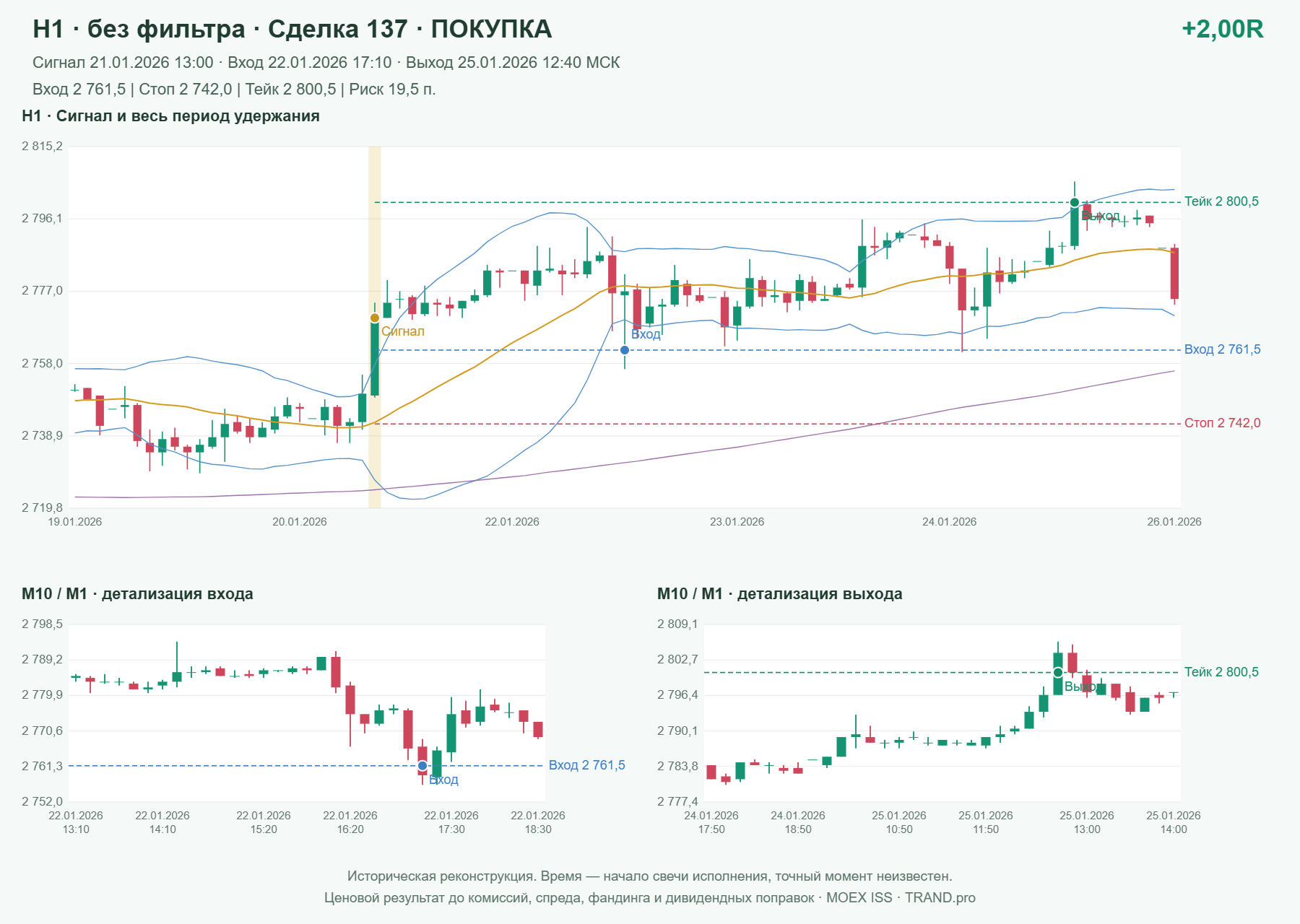Click the "Тейк 2 800,5" label beside the exit detail chart
Viewport: 1300px width, 924px height.
1221,672
